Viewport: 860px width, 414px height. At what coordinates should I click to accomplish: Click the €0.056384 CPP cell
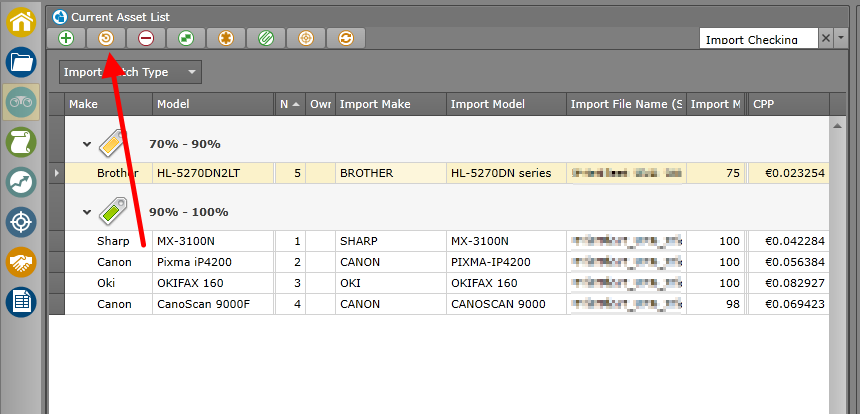(789, 262)
